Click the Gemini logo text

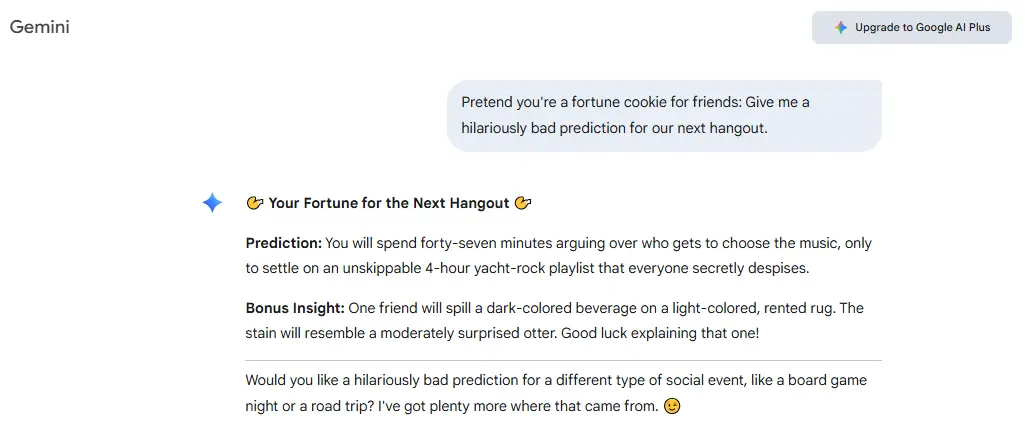pyautogui.click(x=40, y=27)
